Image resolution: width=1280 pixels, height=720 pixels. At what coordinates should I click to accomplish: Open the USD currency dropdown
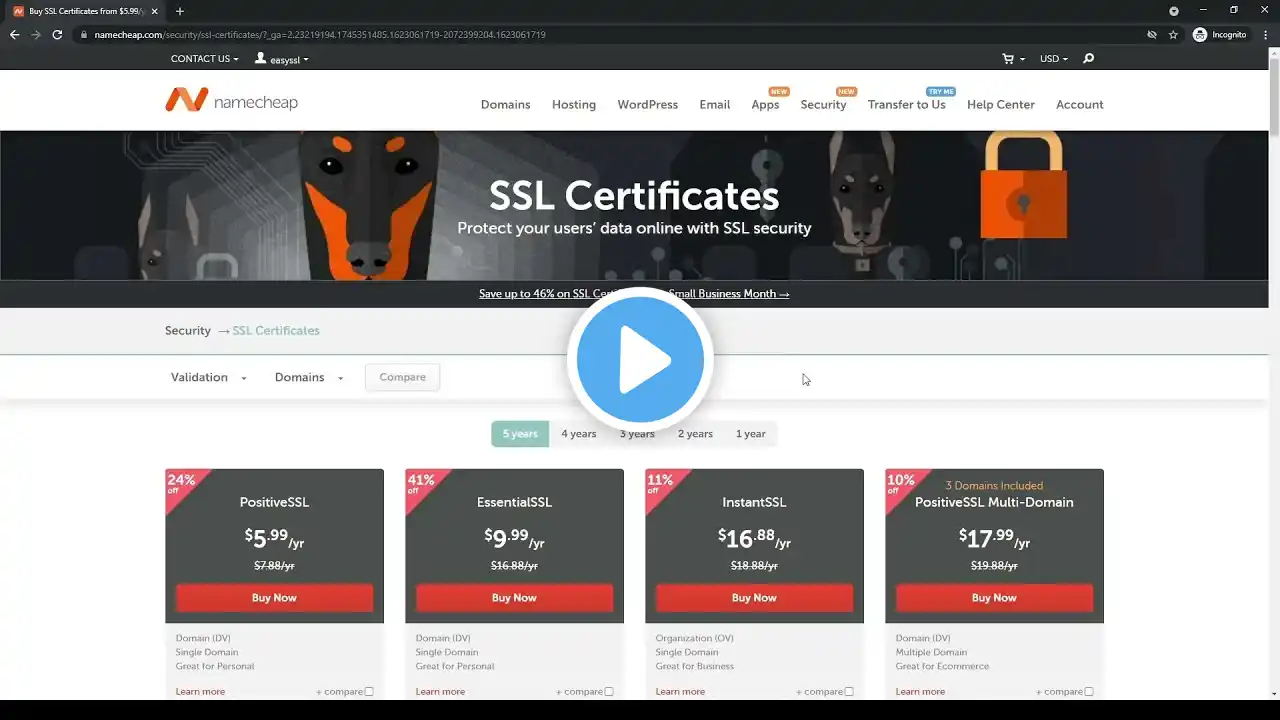pyautogui.click(x=1054, y=59)
